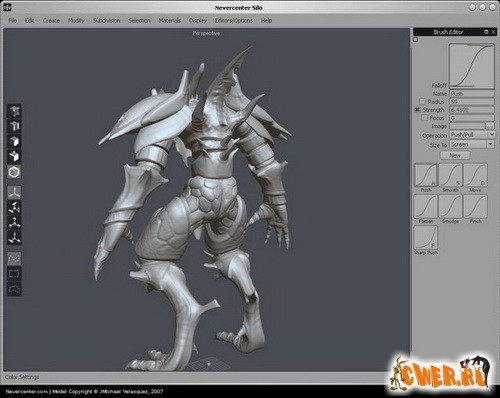500x398 pixels.
Task: Click the brush Name input field
Action: pos(472,94)
